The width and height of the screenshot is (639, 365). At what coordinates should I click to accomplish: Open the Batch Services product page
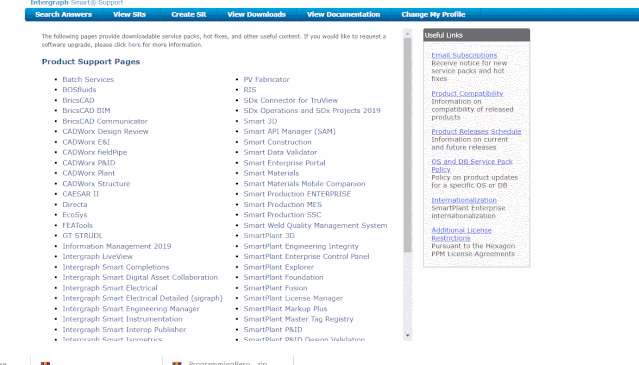(x=88, y=79)
